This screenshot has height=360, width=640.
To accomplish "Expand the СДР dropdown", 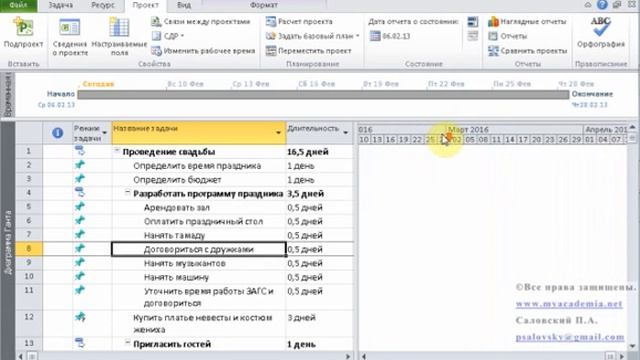I will pyautogui.click(x=168, y=36).
